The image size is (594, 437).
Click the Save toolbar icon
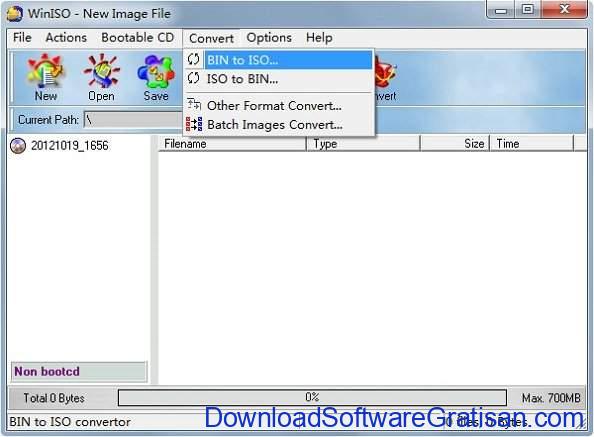tap(156, 78)
